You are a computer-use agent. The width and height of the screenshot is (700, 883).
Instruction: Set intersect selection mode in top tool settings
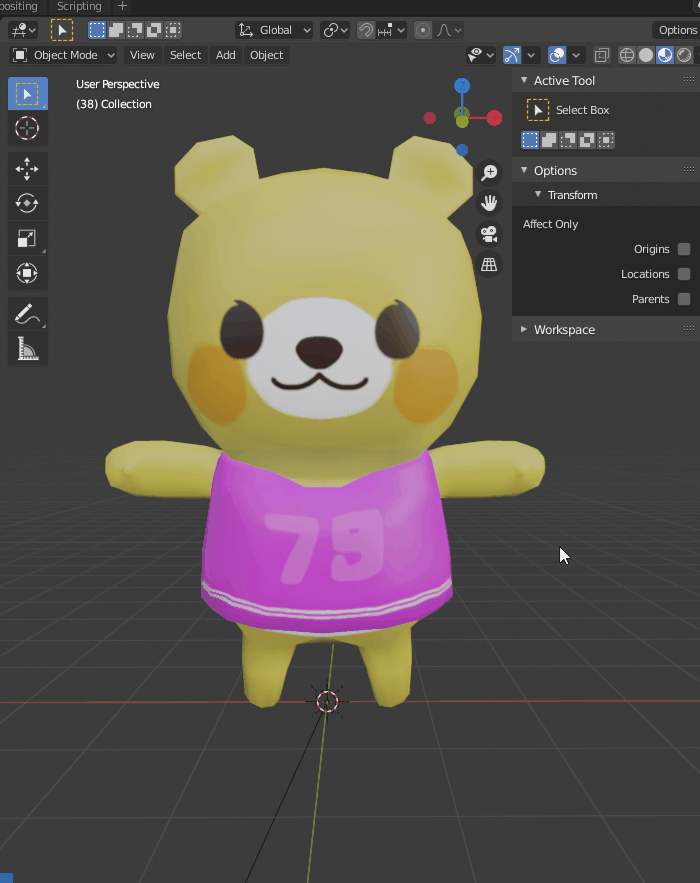173,30
